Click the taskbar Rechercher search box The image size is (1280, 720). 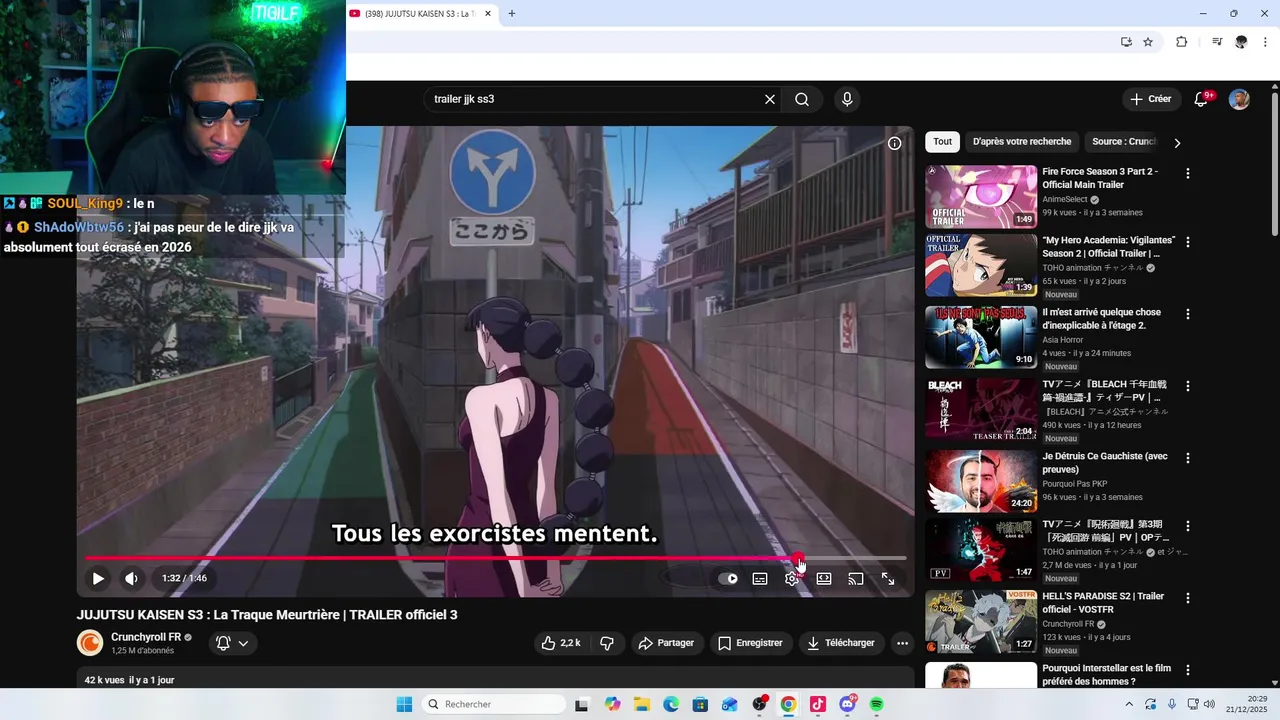click(494, 704)
